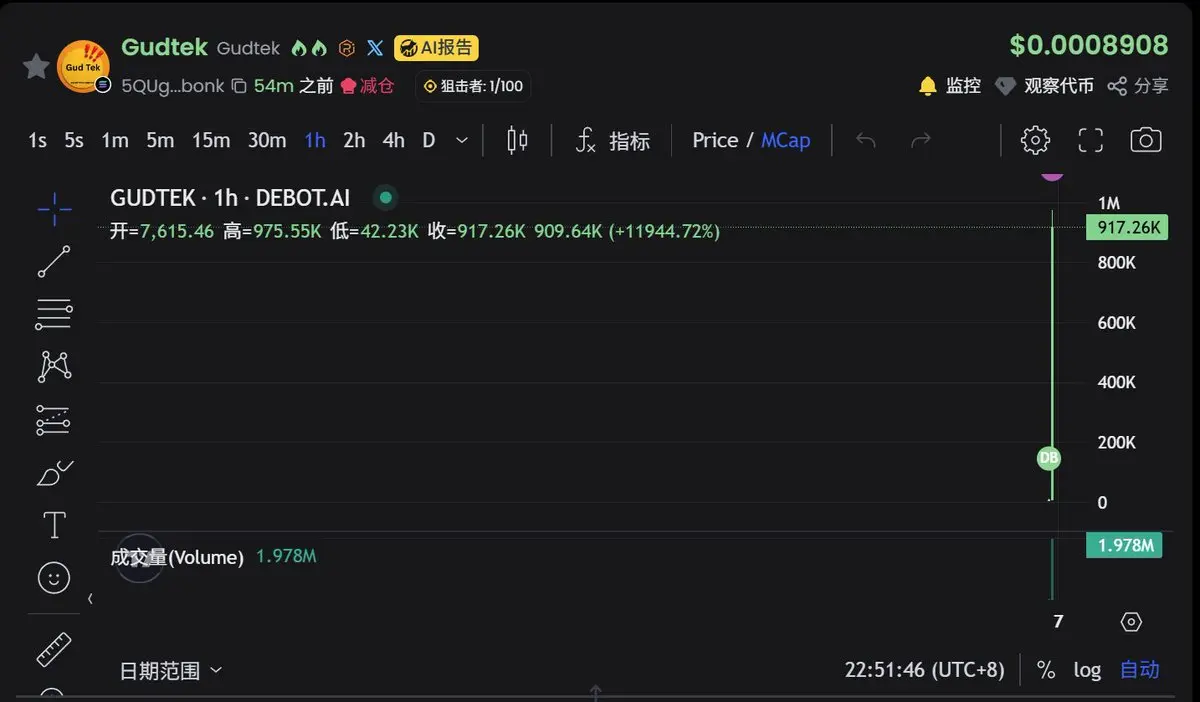
Task: Select the D daily timeframe
Action: (x=429, y=141)
